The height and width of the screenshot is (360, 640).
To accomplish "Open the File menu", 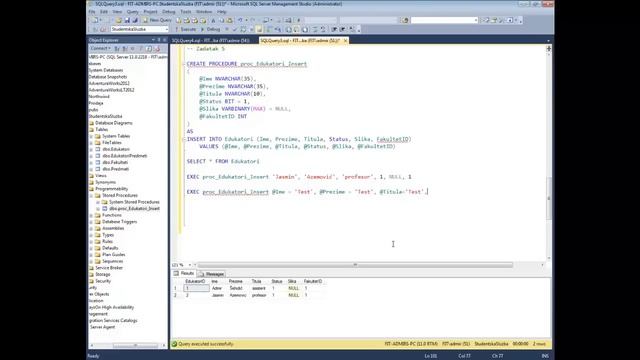I will [x=92, y=12].
